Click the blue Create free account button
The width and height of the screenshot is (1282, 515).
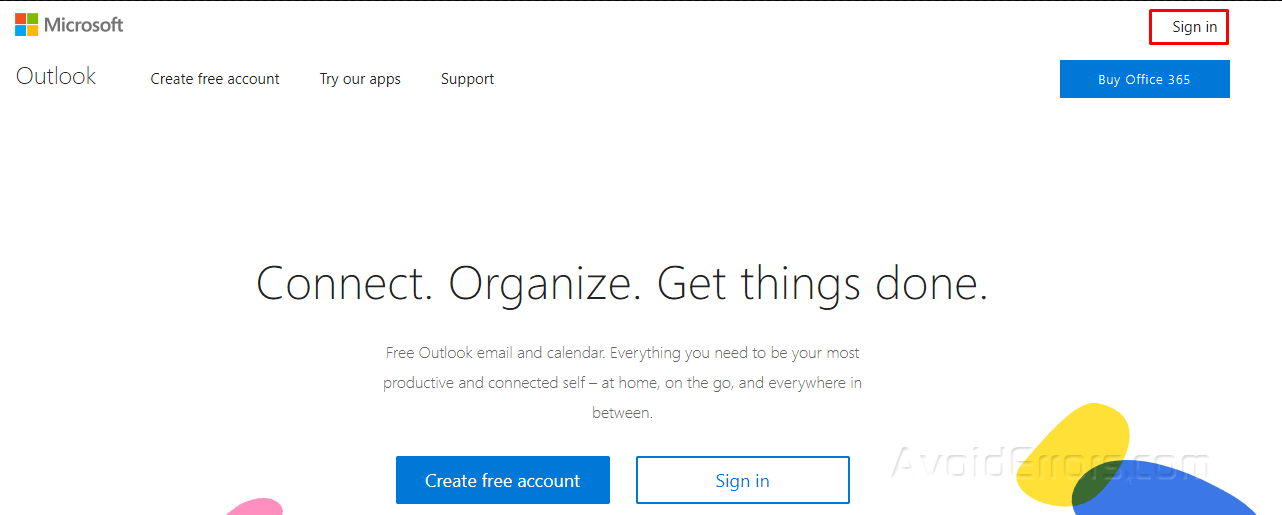[502, 480]
